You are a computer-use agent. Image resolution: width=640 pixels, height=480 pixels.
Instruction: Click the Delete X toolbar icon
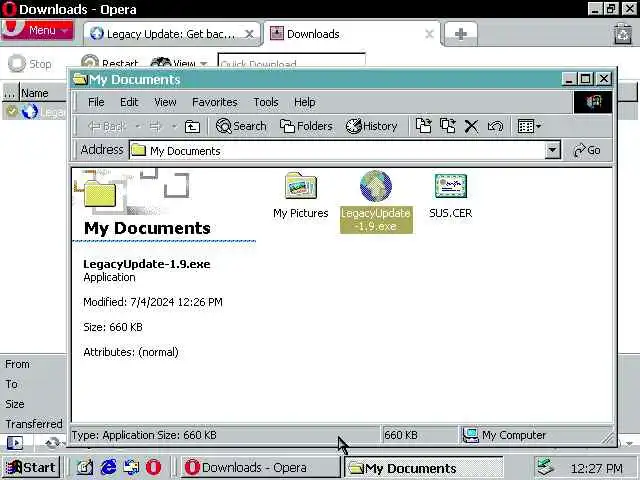pos(471,126)
